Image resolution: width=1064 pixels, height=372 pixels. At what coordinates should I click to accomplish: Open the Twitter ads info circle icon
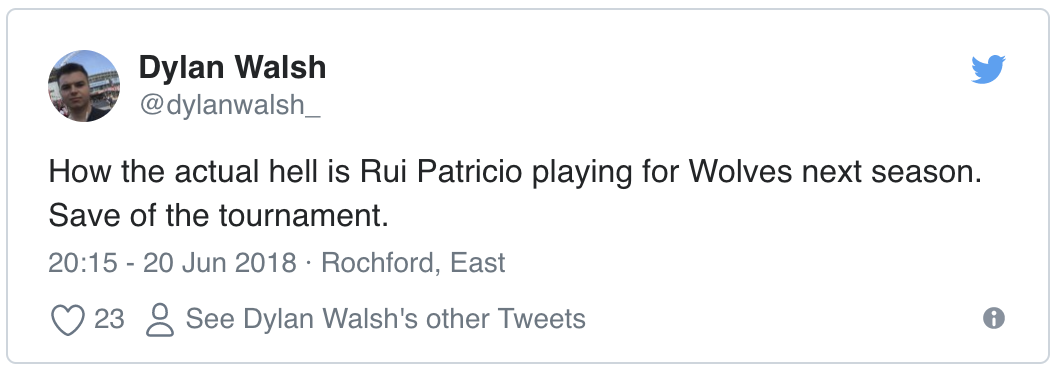993,318
